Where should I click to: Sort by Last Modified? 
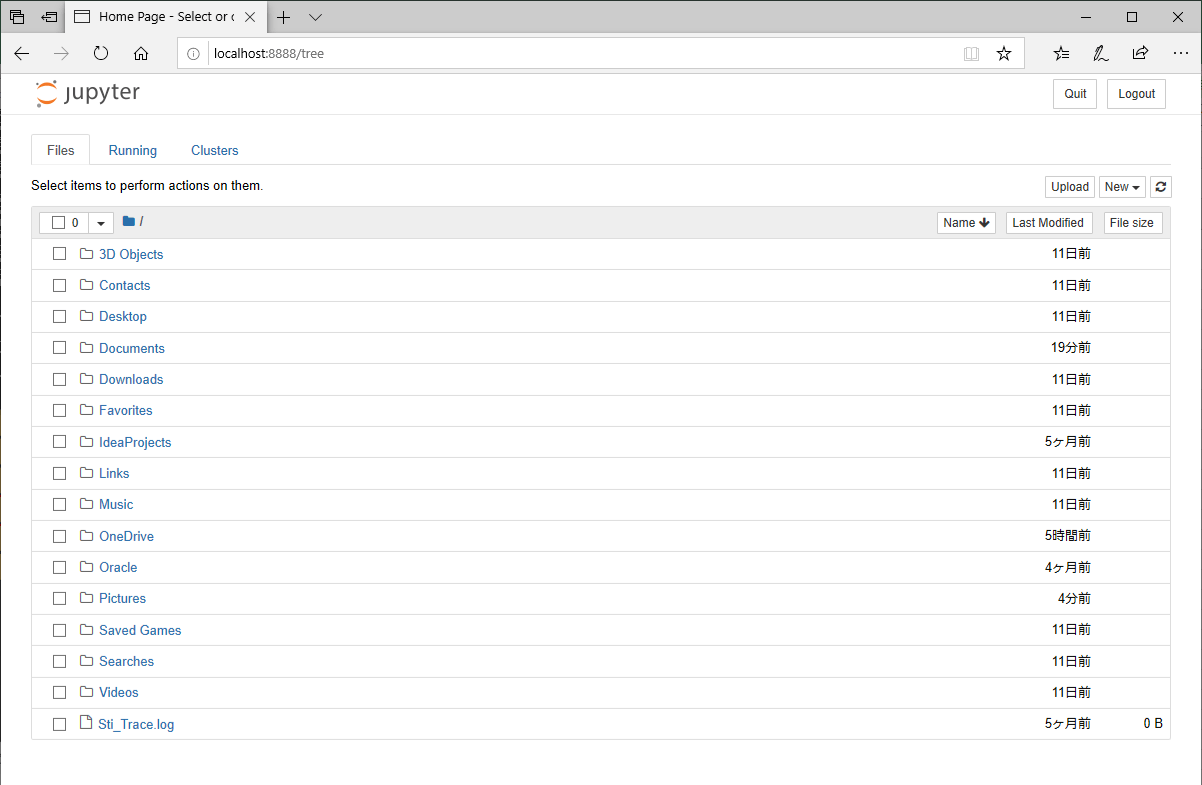pos(1049,223)
